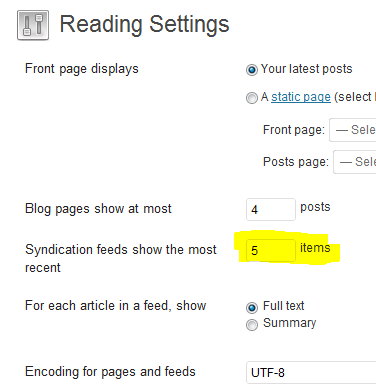Image resolution: width=376 pixels, height=389 pixels.
Task: Click 'For each article in a feed, show' label
Action: point(116,306)
